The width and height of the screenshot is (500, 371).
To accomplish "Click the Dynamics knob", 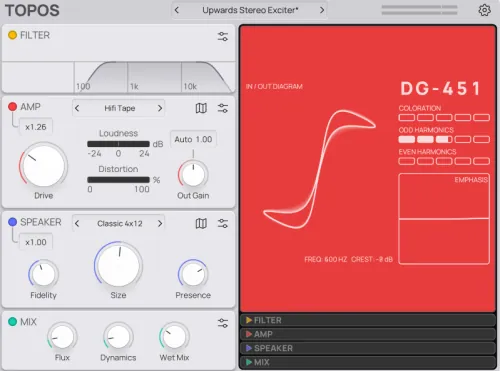I will (118, 337).
